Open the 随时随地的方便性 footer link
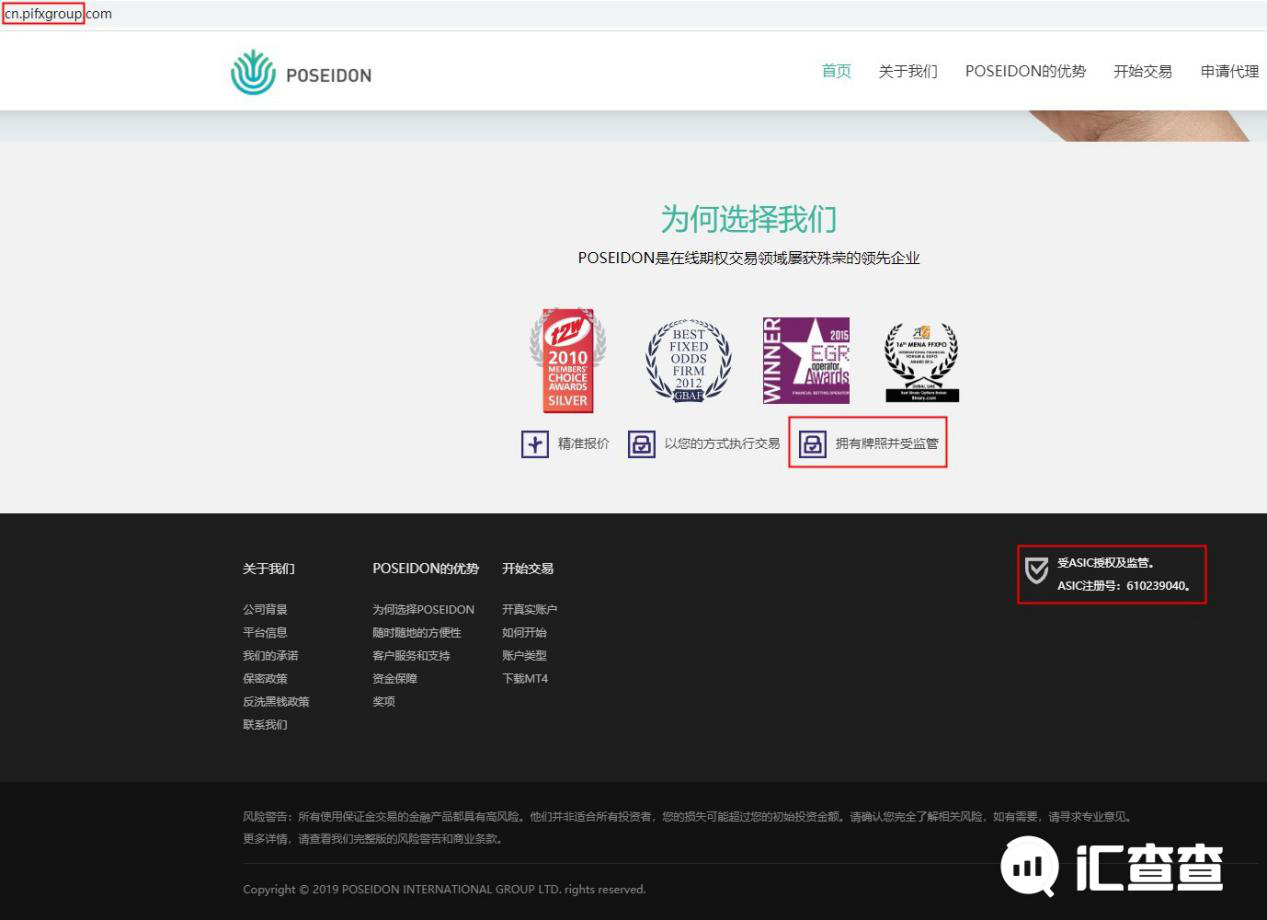The image size is (1267, 920). click(x=417, y=632)
